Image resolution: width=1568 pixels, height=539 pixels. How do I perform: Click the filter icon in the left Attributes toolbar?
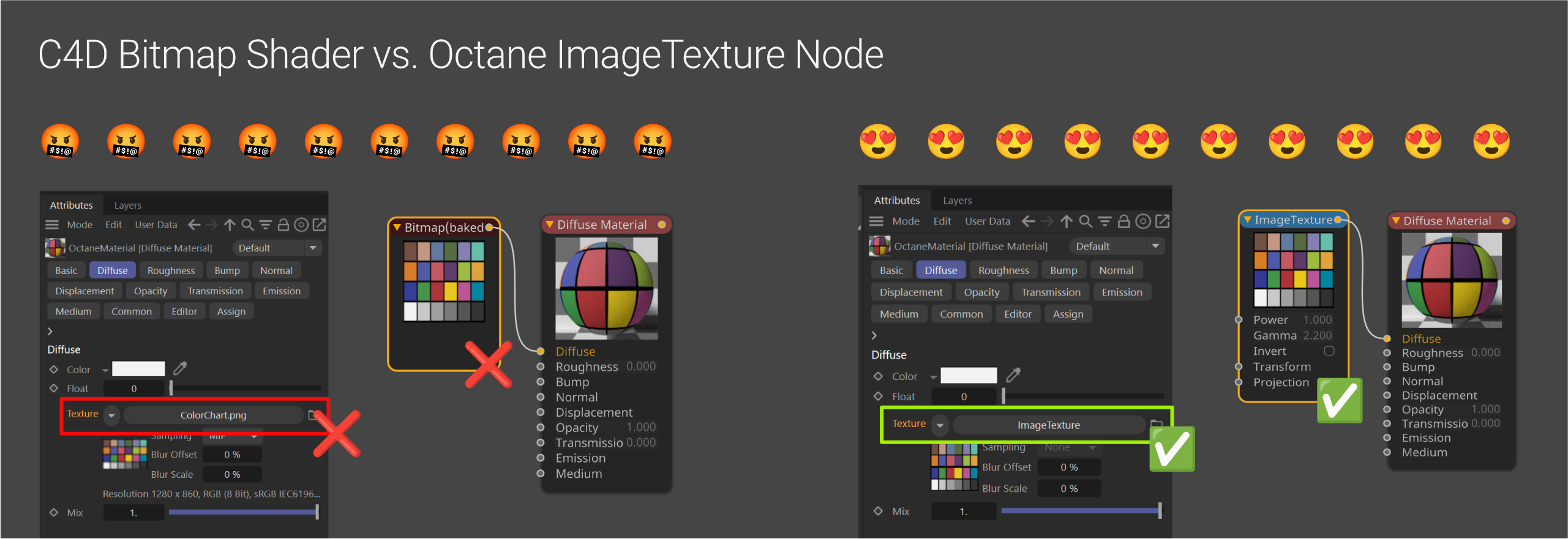pos(265,225)
